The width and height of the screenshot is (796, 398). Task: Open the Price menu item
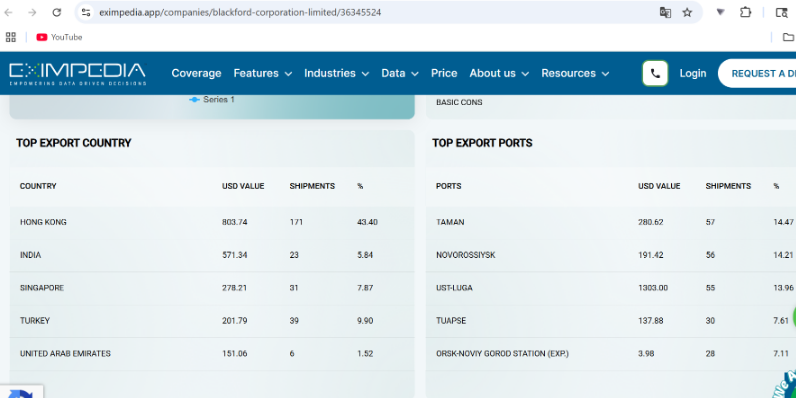click(x=444, y=73)
